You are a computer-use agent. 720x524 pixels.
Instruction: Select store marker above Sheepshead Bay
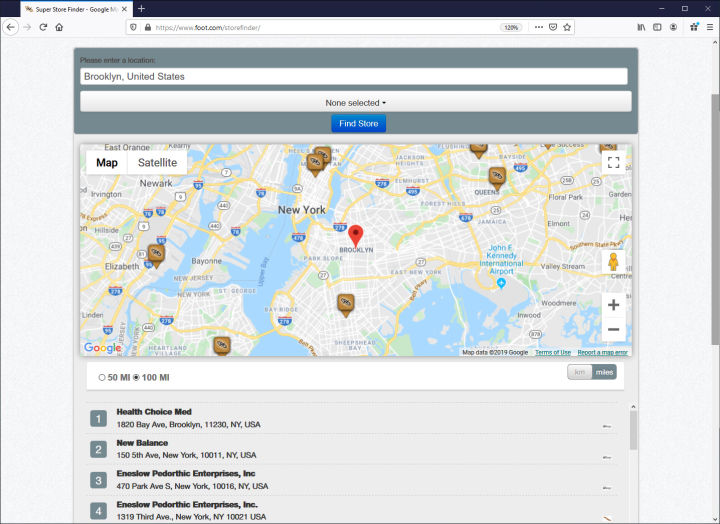(346, 305)
